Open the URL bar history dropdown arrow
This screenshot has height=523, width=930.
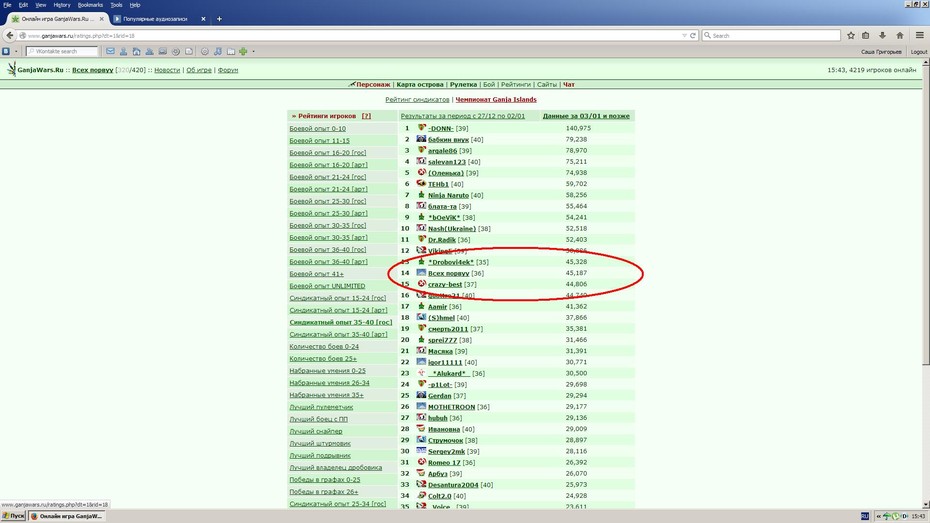(684, 36)
